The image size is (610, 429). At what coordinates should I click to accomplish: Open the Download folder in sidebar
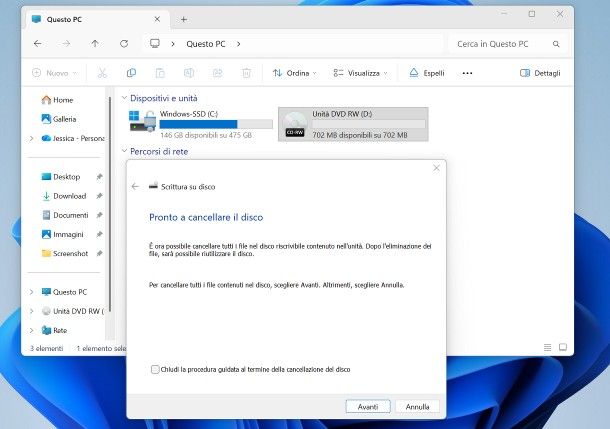[x=69, y=196]
